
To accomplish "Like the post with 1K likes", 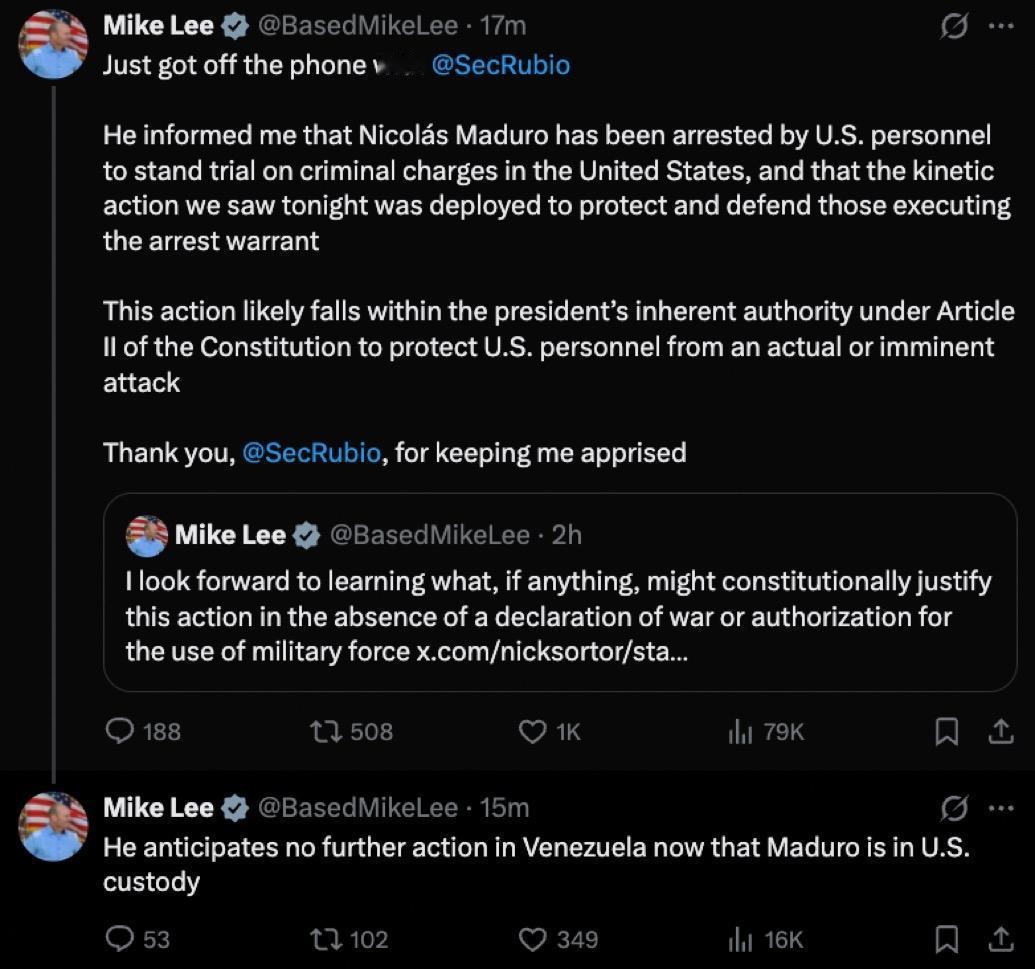I will coord(533,732).
